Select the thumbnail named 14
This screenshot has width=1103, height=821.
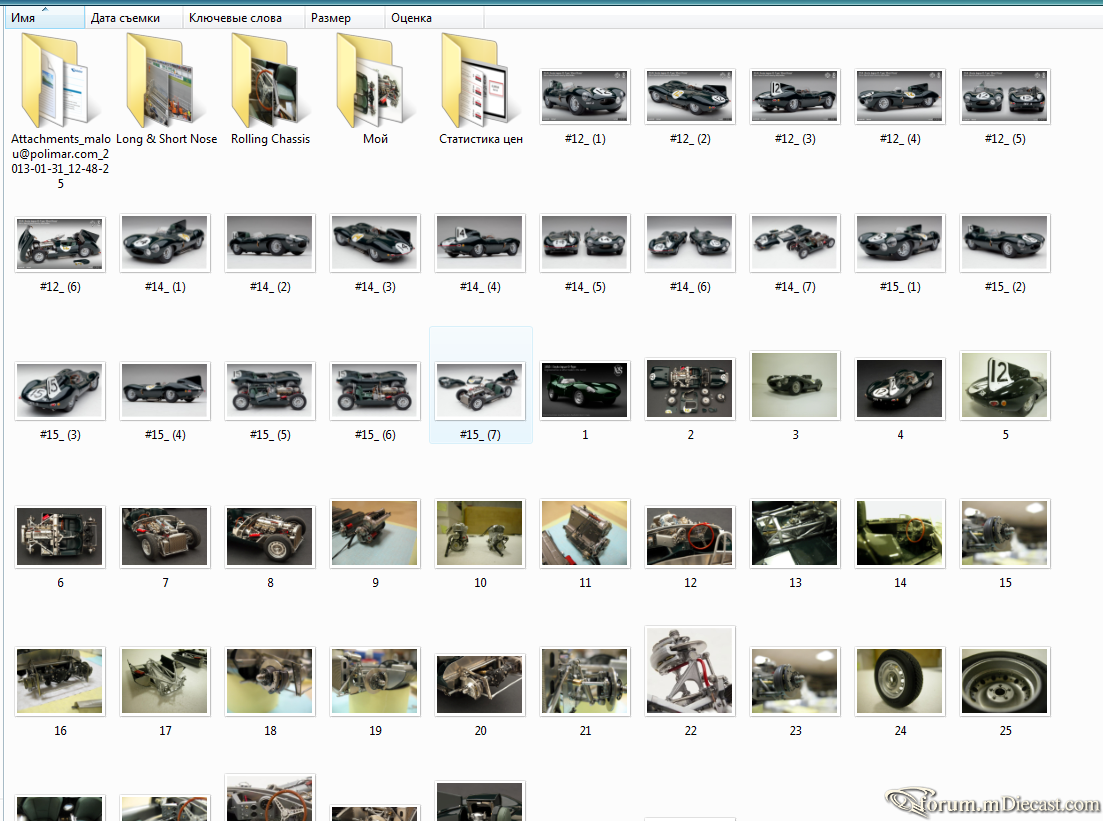tap(900, 533)
